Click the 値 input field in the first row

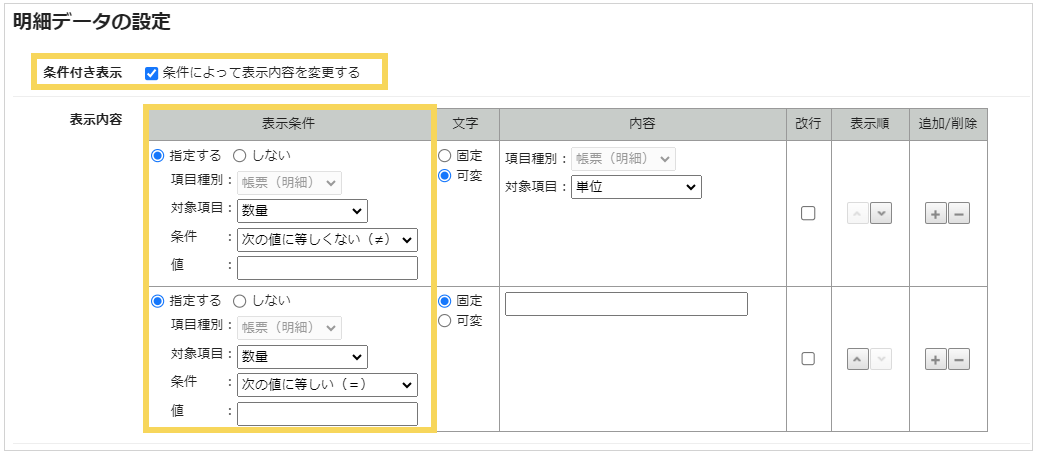click(327, 268)
